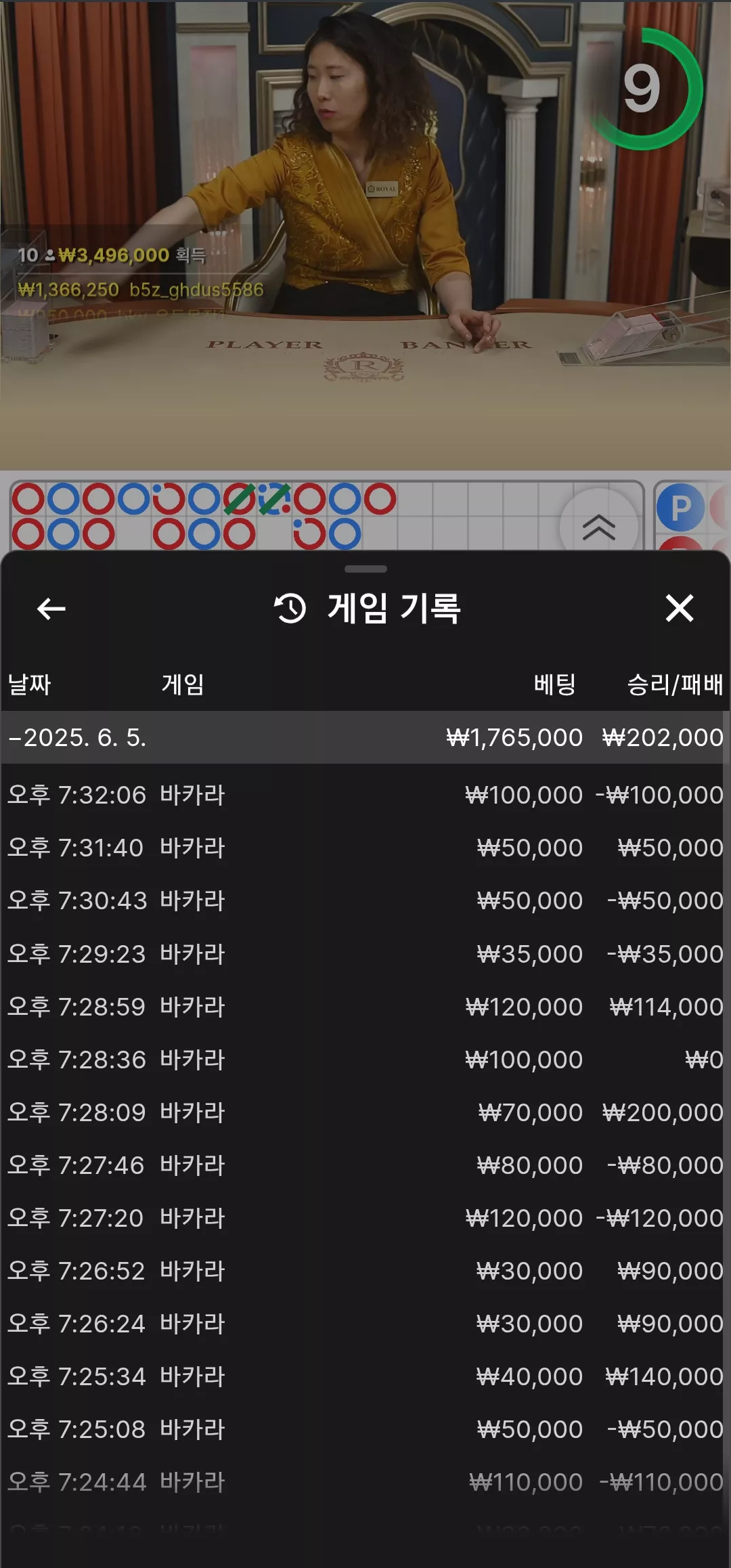Viewport: 731px width, 1568px height.
Task: Click the 승리/패배 column header
Action: pos(675,684)
